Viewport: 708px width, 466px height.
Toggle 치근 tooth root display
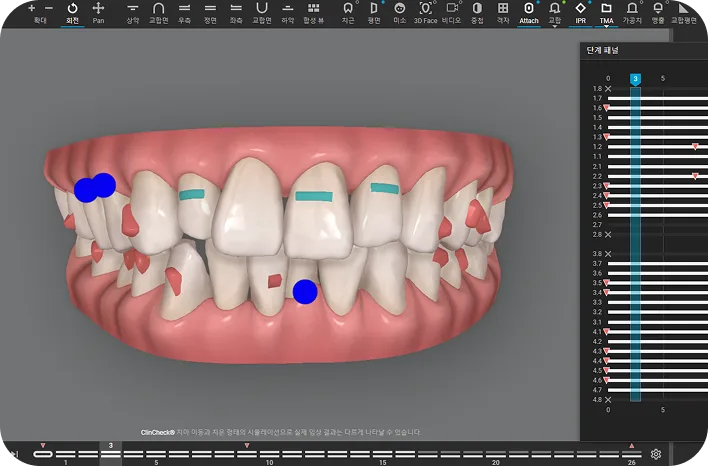[348, 13]
